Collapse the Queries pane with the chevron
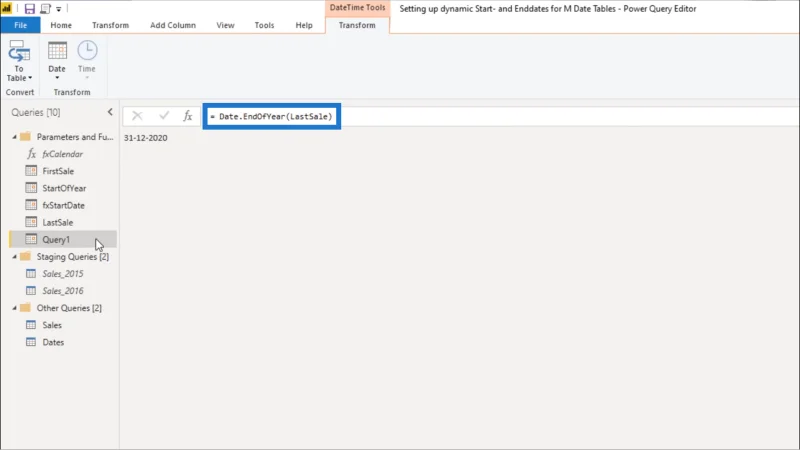This screenshot has height=450, width=800. tap(110, 112)
